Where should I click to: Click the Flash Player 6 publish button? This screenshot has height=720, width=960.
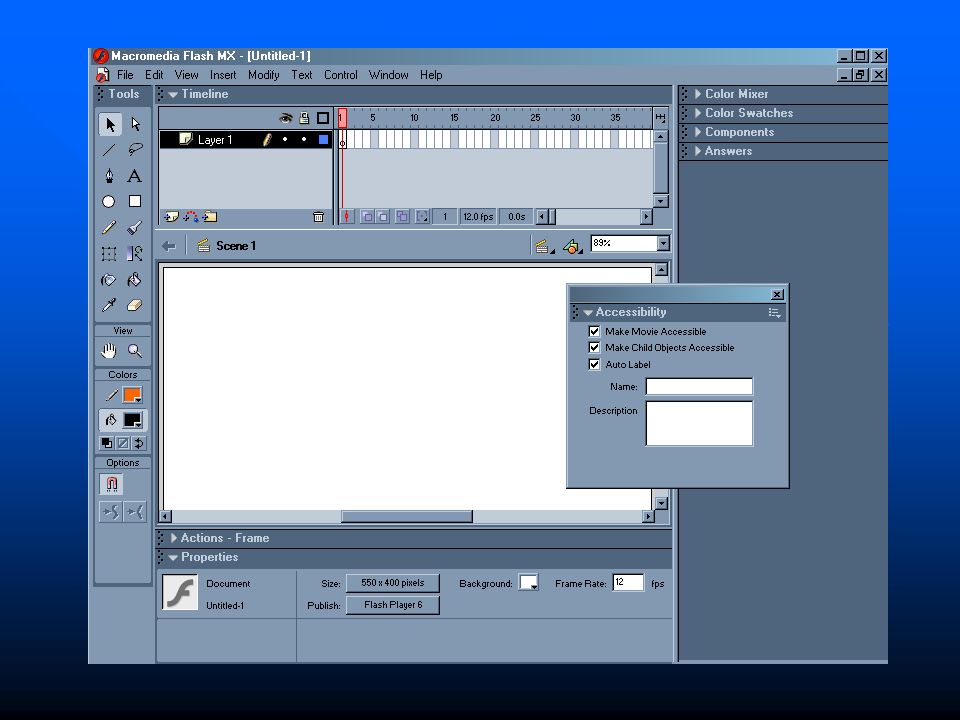click(392, 605)
